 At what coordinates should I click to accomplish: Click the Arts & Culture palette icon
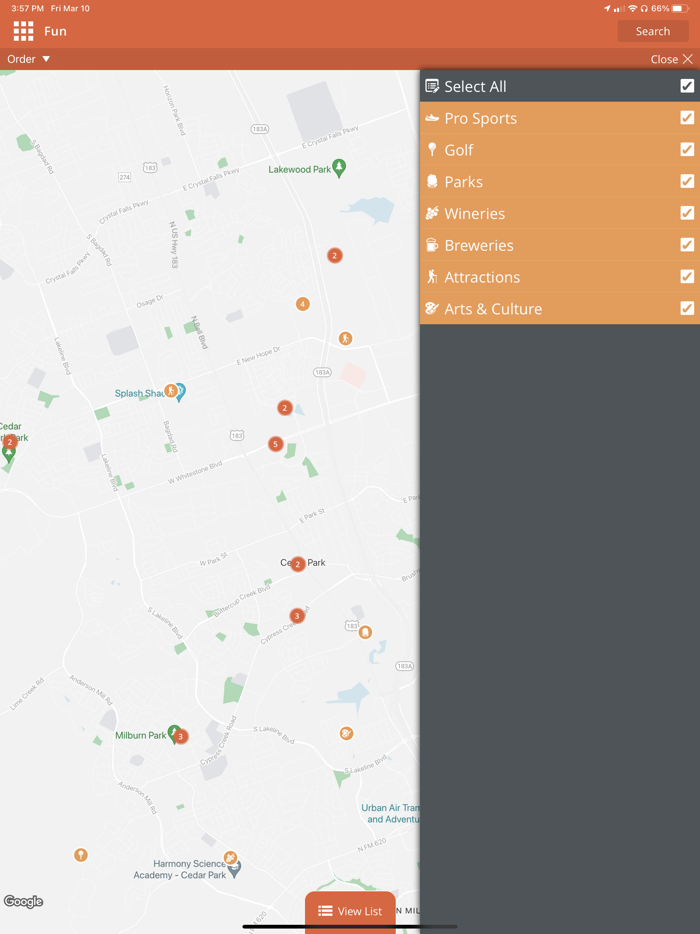pyautogui.click(x=432, y=309)
